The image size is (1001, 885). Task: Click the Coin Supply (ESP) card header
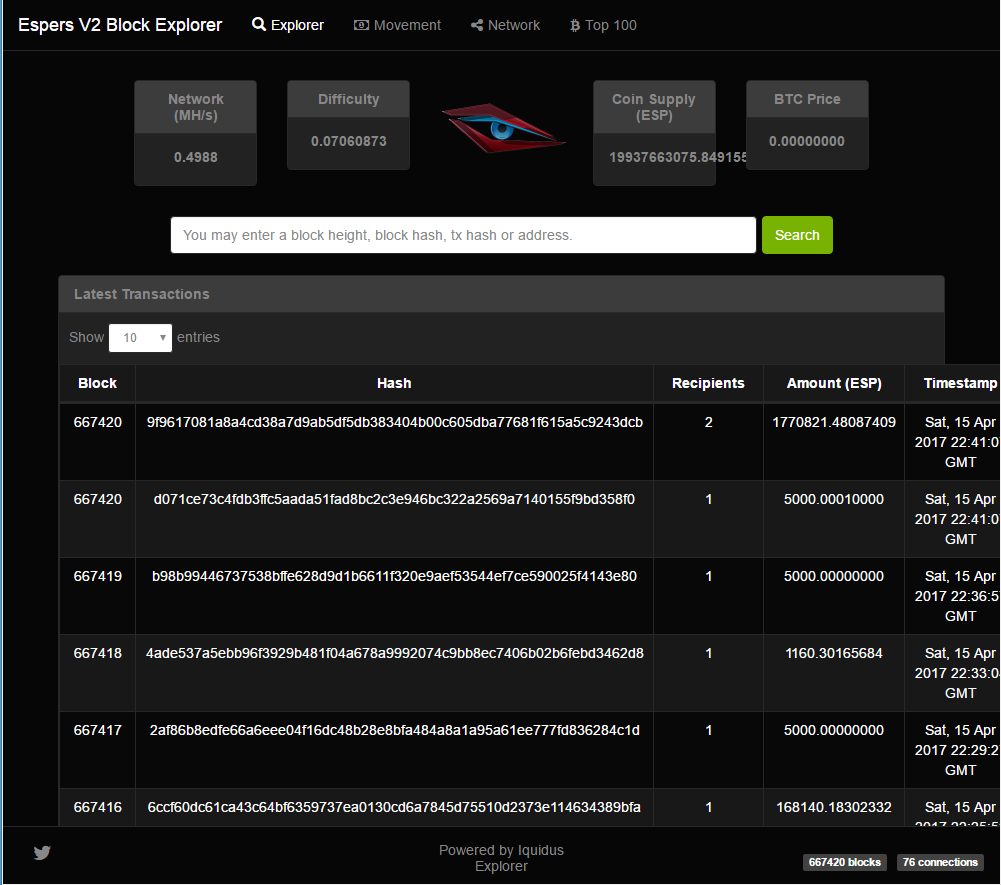[x=654, y=107]
